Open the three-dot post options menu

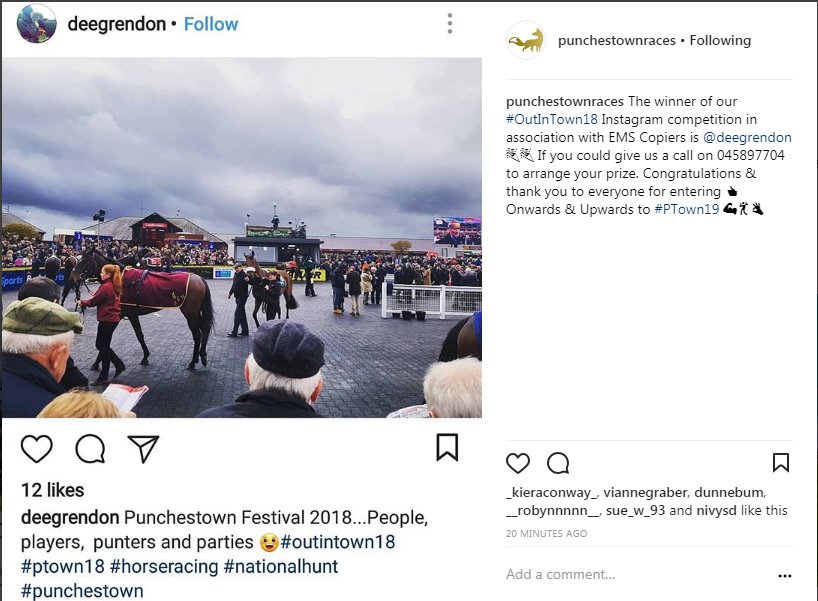tap(450, 23)
